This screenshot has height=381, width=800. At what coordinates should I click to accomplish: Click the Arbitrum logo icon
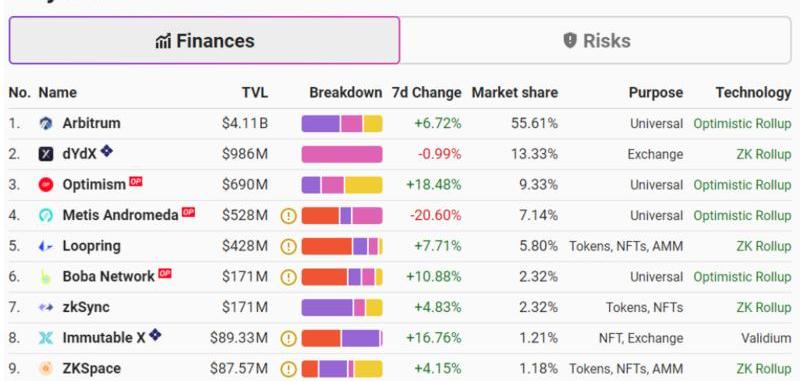tap(46, 123)
